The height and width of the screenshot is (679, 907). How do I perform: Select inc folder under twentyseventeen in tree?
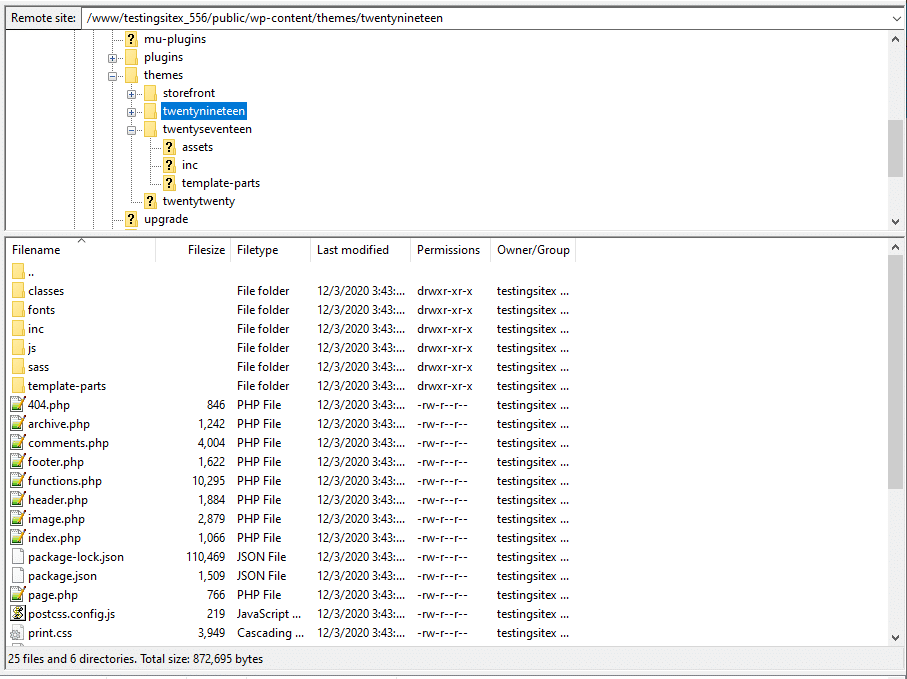pos(190,165)
